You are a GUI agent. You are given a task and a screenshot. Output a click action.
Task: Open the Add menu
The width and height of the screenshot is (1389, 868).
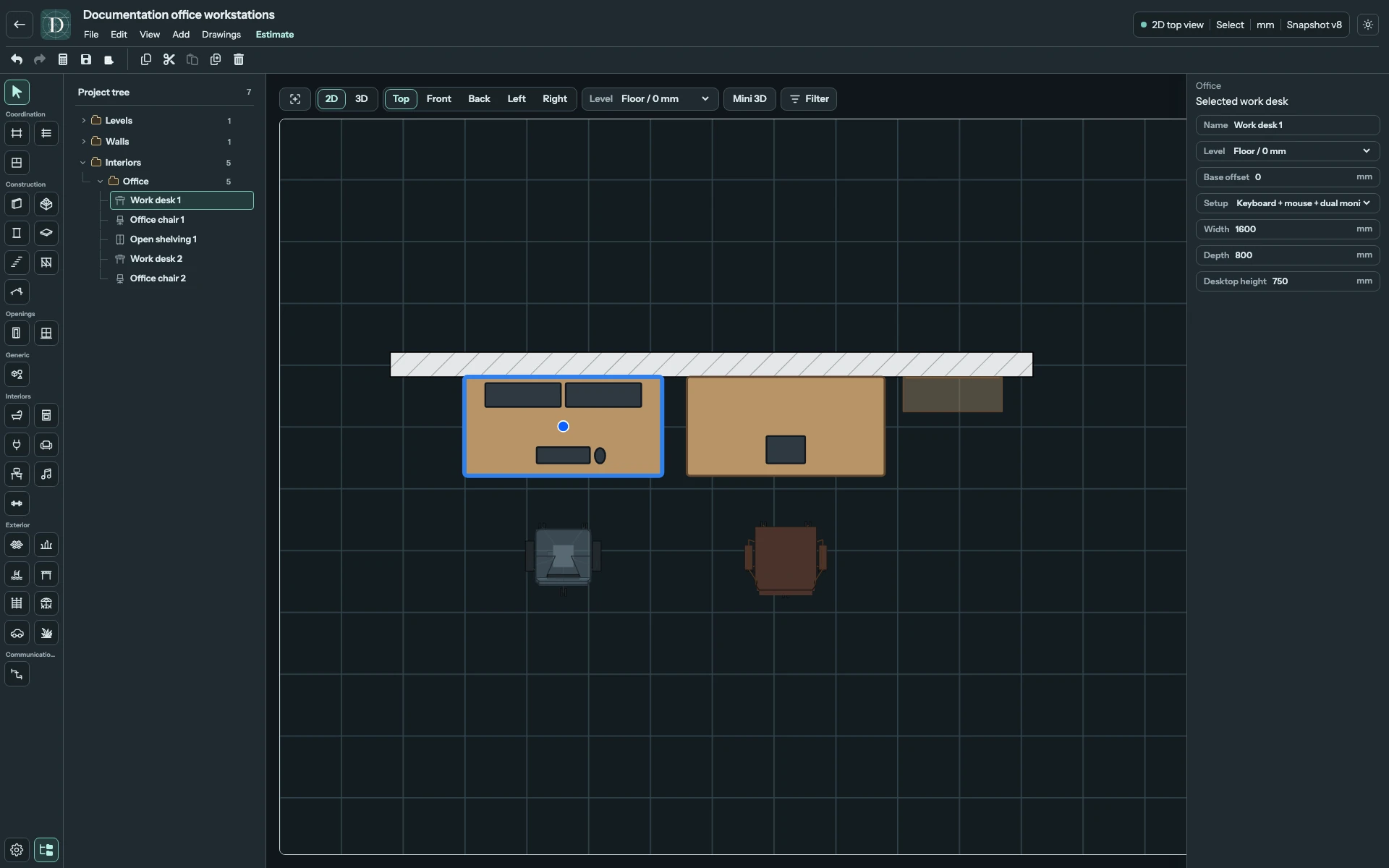coord(181,35)
